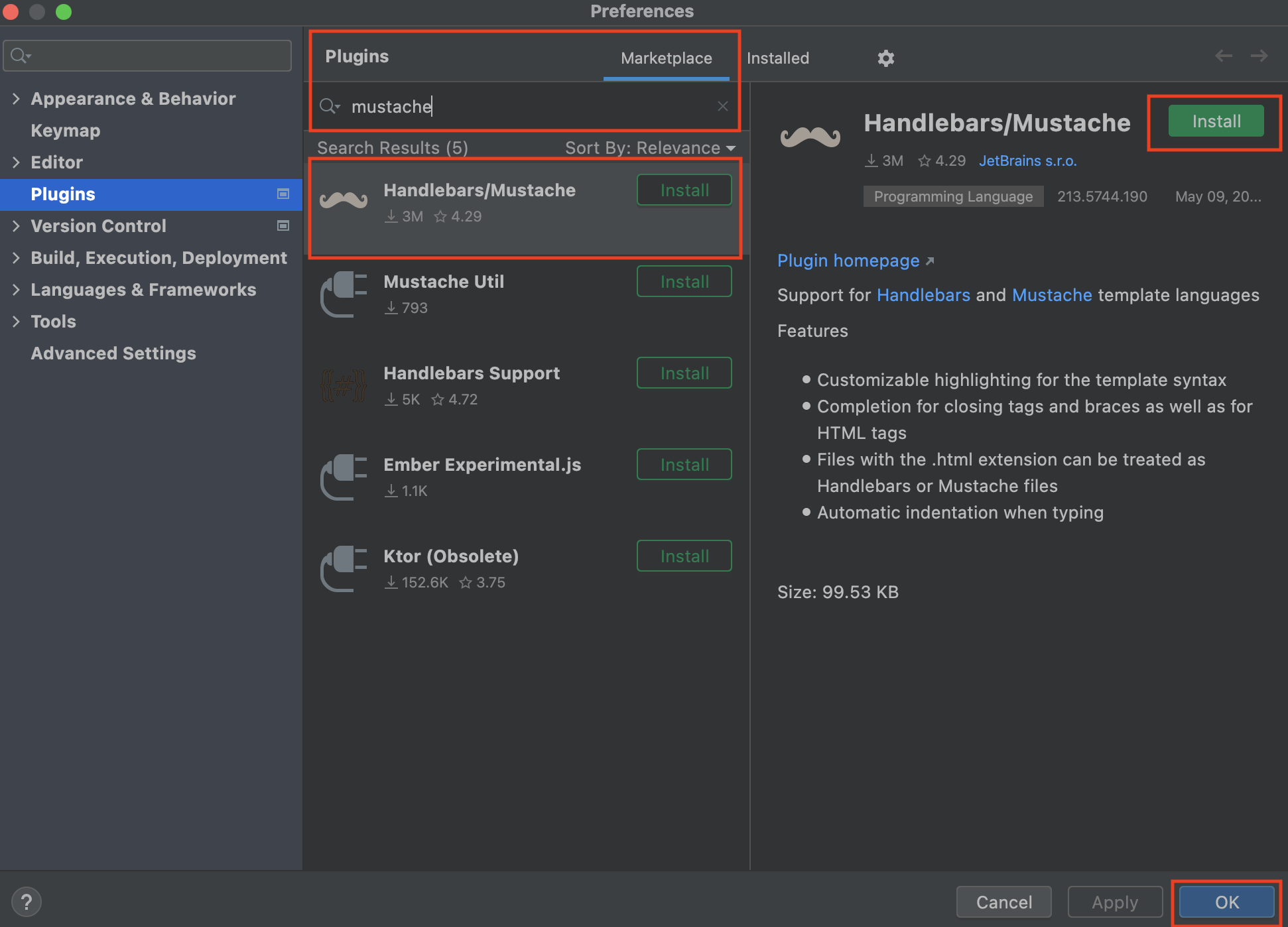The image size is (1288, 927).
Task: Click Mustache Util plug icon
Action: point(344,294)
